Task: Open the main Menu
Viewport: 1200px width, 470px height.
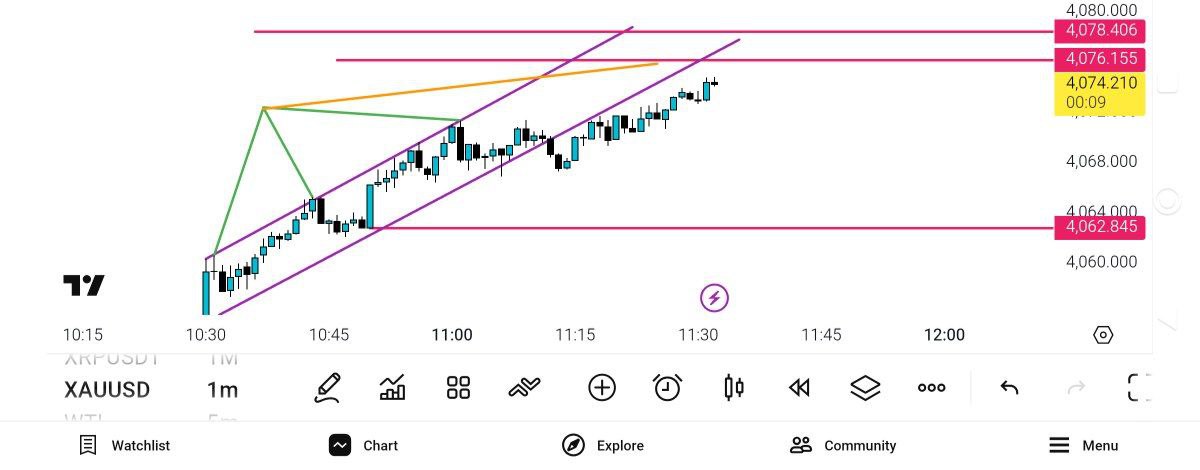Action: (1083, 446)
